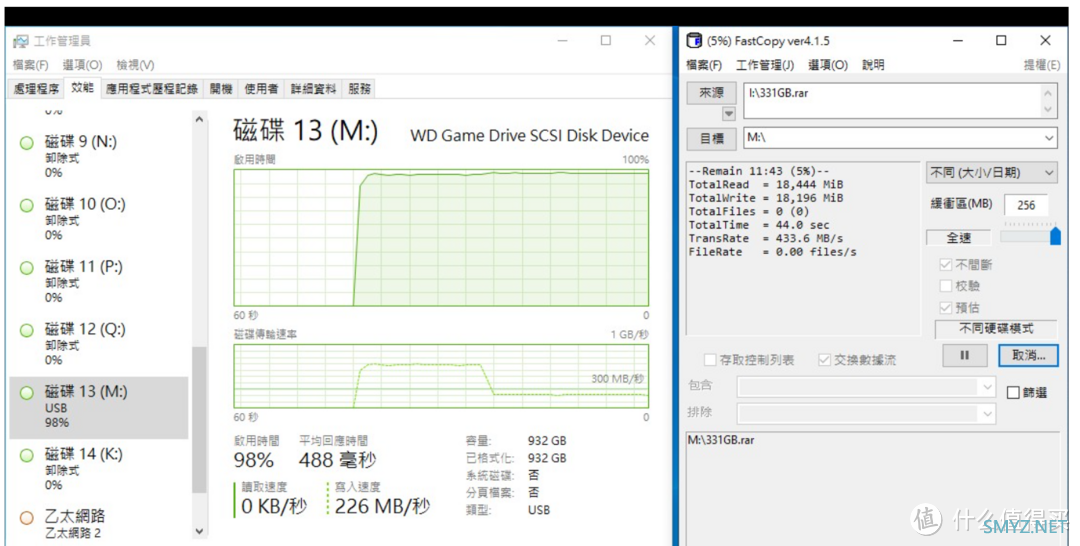The width and height of the screenshot is (1080, 546).
Task: Click the speed slider handle
Action: (x=1055, y=235)
